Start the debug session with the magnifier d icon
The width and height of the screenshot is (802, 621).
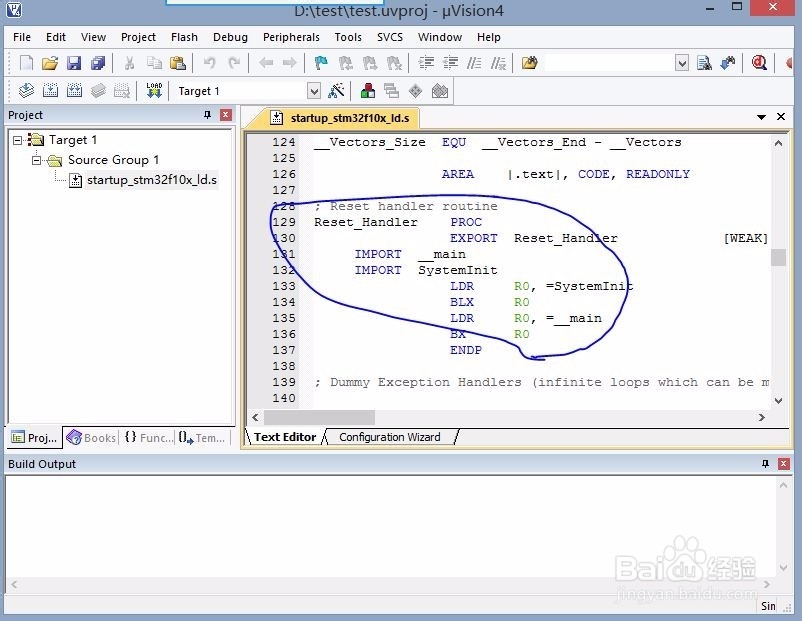pyautogui.click(x=759, y=63)
